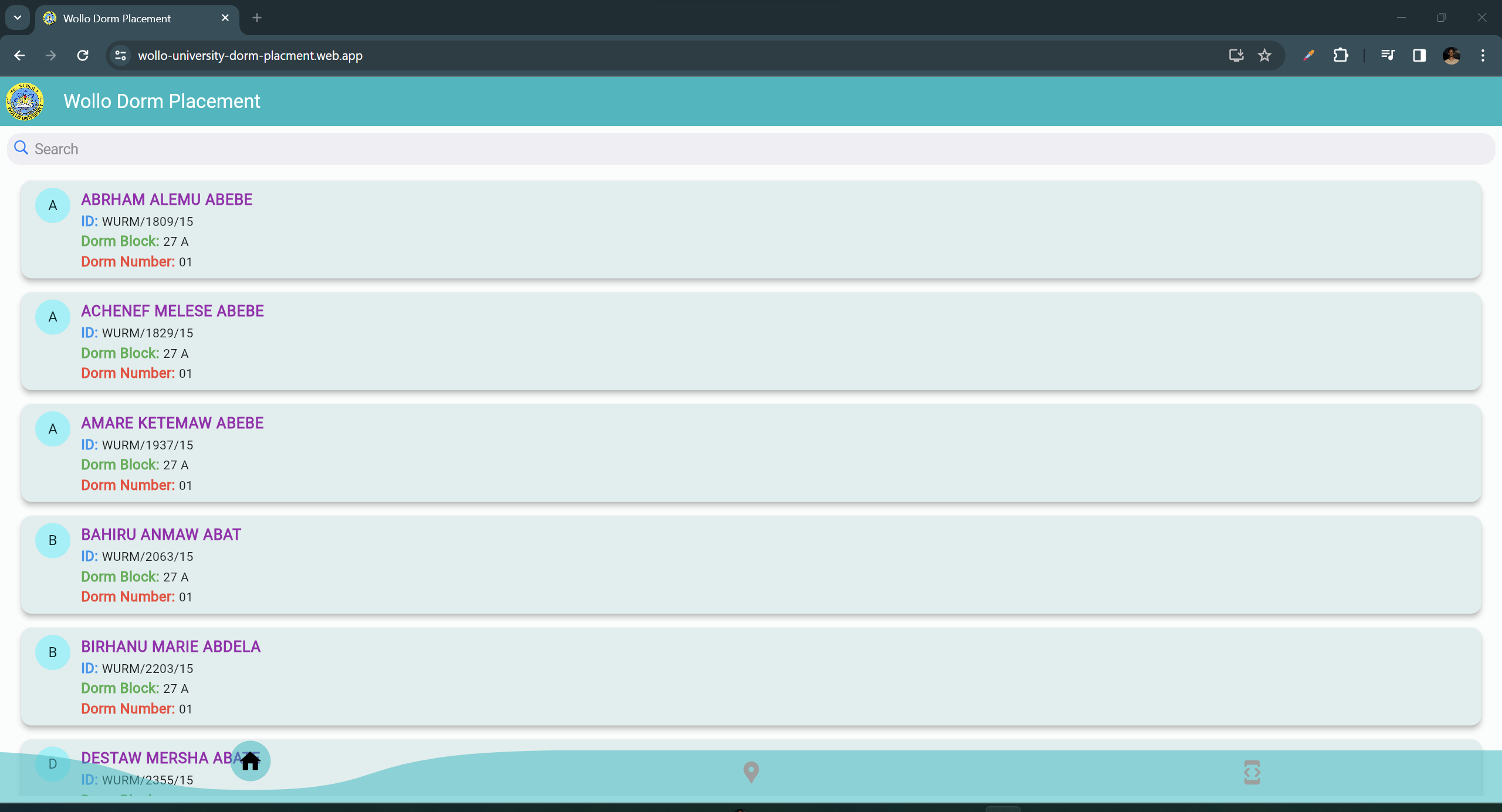Click the search magnifier icon
The image size is (1502, 812).
pos(21,148)
